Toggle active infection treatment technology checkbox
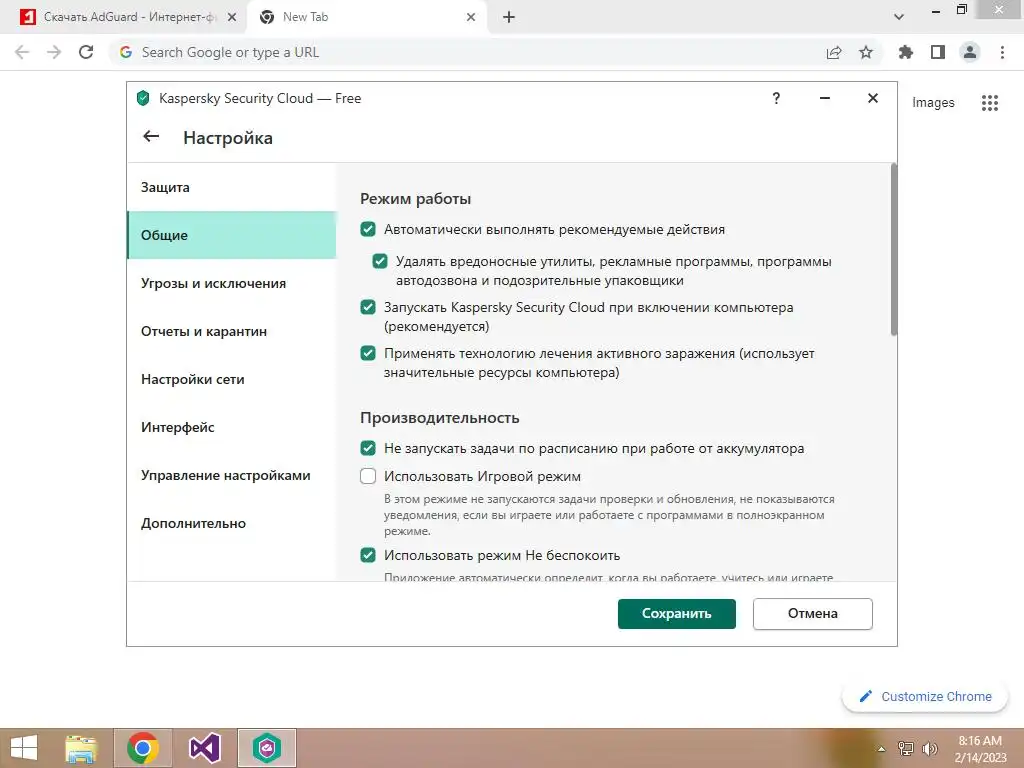The width and height of the screenshot is (1024, 768). 368,353
